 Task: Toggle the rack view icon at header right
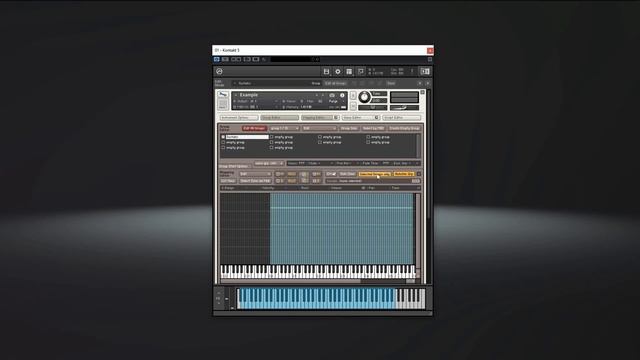pos(425,71)
